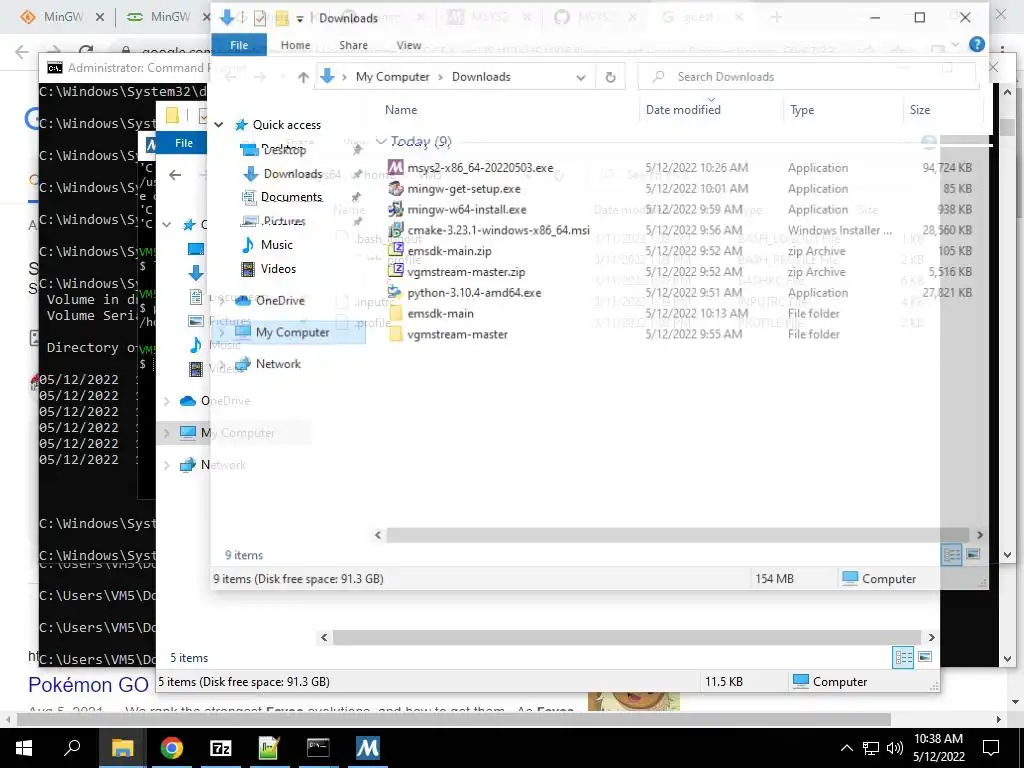Go up one level with the up arrow
1024x768 pixels.
(x=303, y=77)
